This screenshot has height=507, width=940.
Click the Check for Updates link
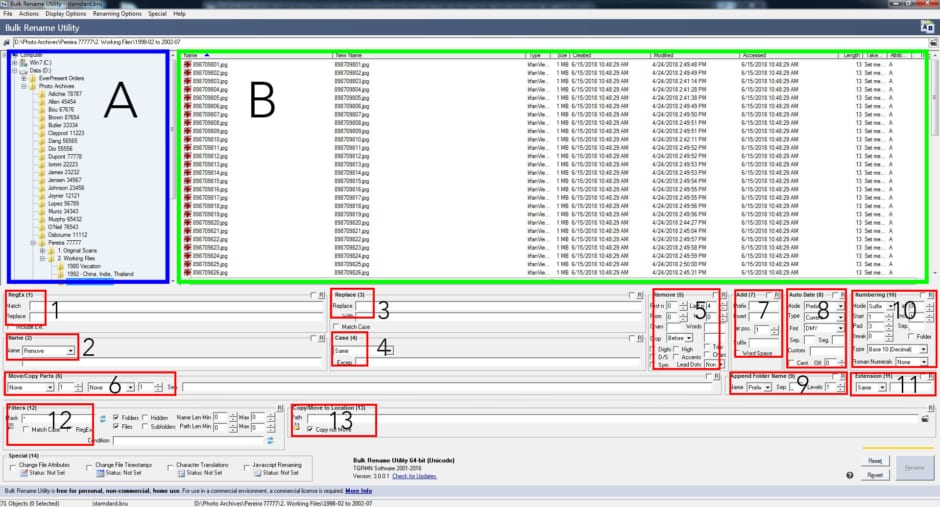(415, 475)
